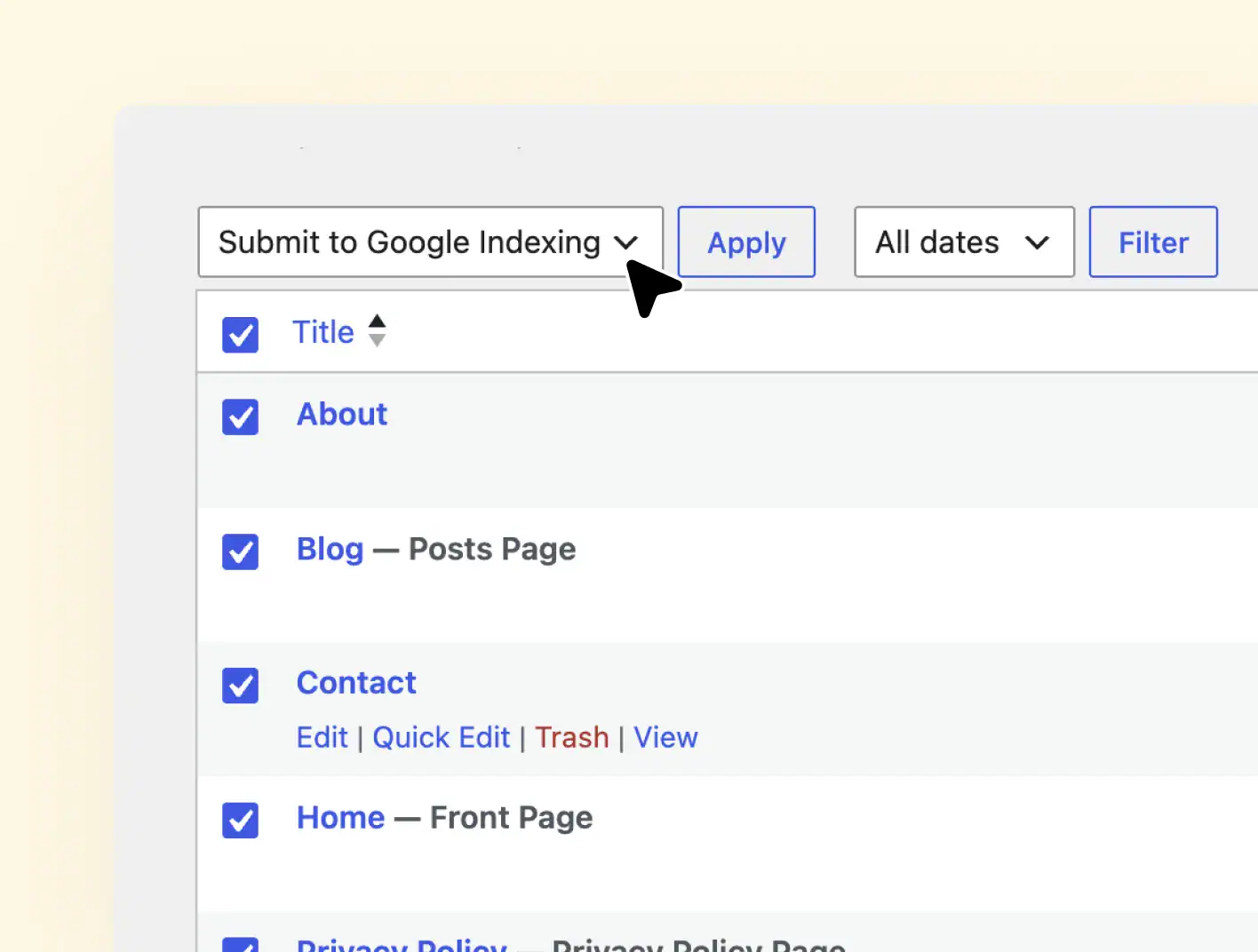Sort pages by the Title column
Image resolution: width=1258 pixels, height=952 pixels.
tap(323, 332)
